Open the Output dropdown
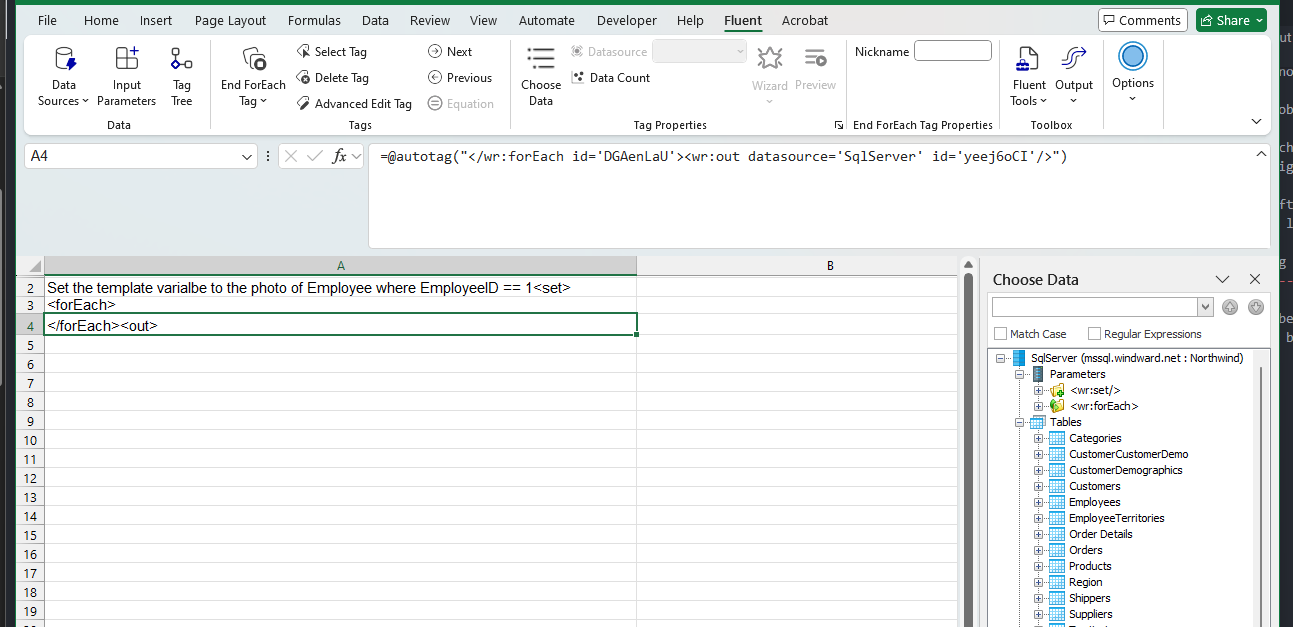Image resolution: width=1293 pixels, height=627 pixels. pyautogui.click(x=1074, y=76)
